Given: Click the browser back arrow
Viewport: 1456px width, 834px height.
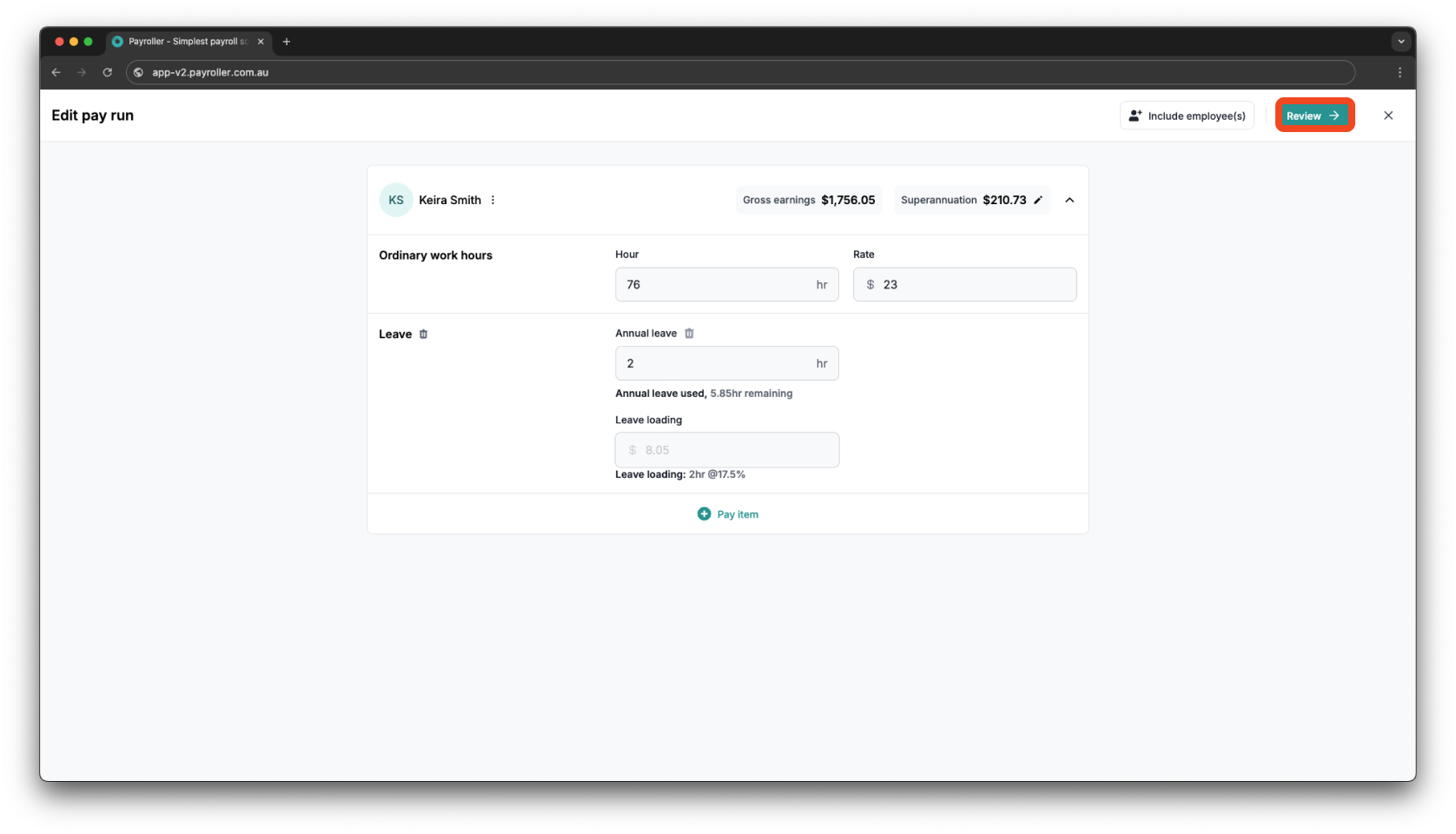Looking at the screenshot, I should [56, 72].
